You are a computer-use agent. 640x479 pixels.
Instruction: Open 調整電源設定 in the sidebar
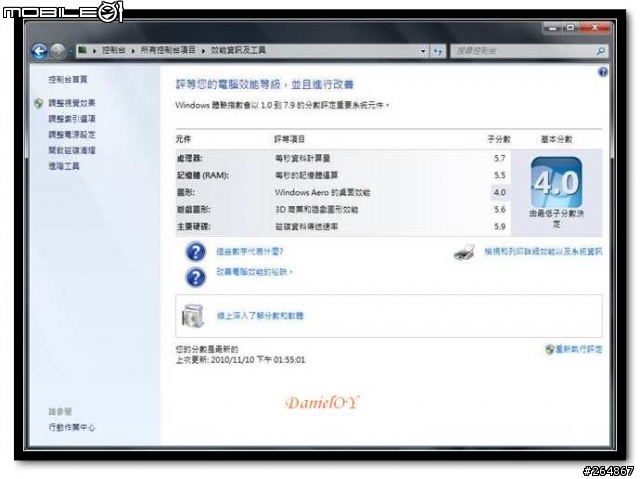click(72, 135)
